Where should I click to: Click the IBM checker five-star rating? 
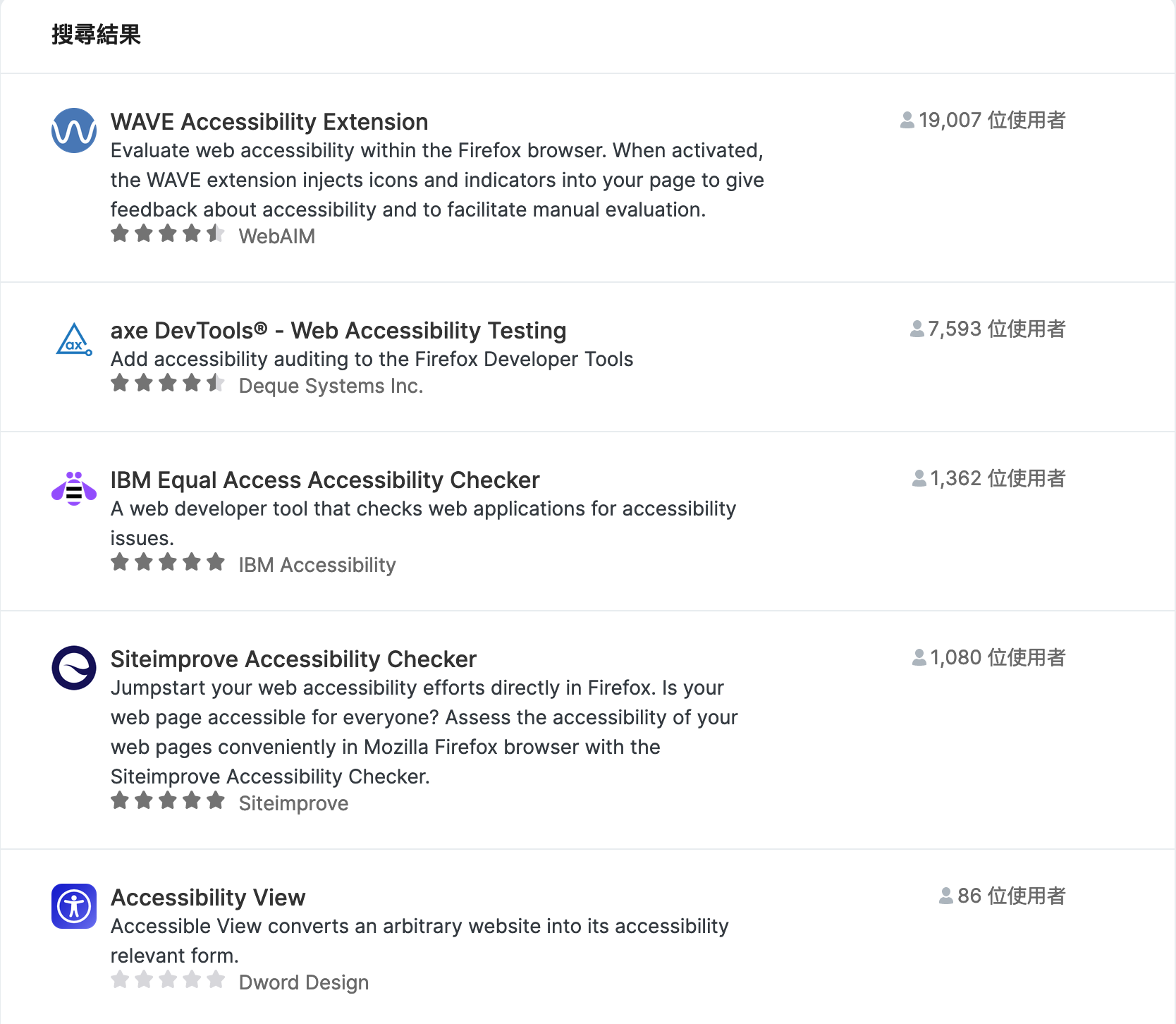pyautogui.click(x=168, y=562)
